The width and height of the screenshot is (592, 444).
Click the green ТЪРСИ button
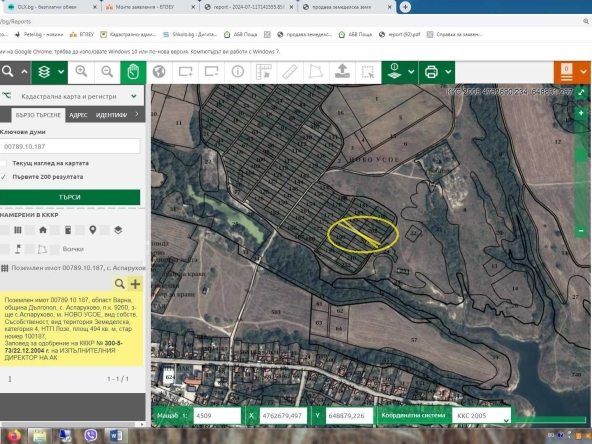point(70,197)
